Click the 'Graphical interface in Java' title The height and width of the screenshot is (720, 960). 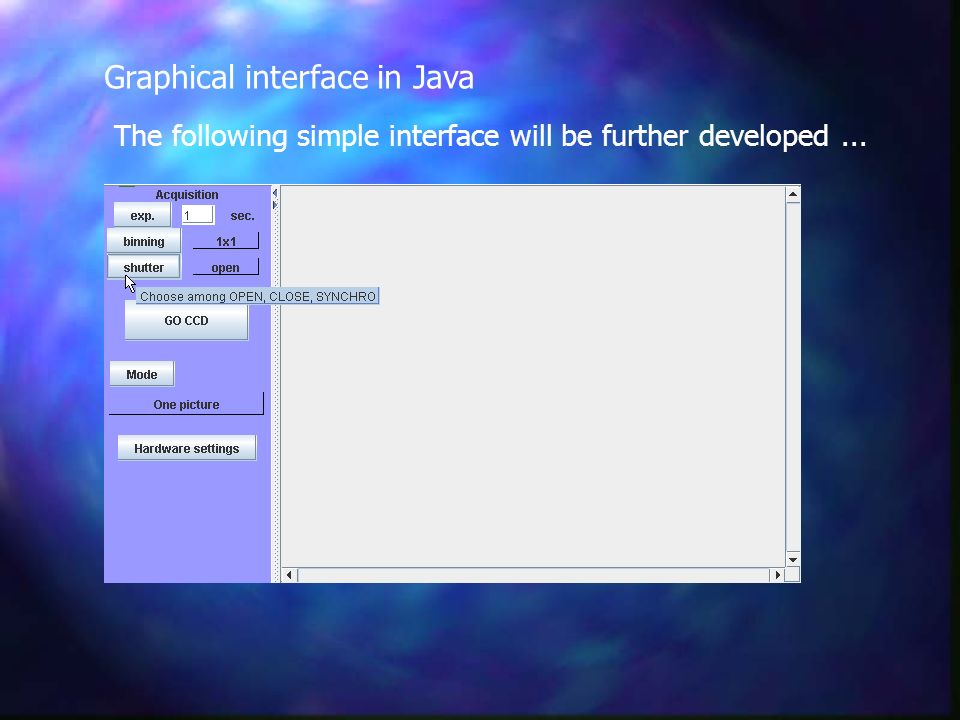(289, 78)
